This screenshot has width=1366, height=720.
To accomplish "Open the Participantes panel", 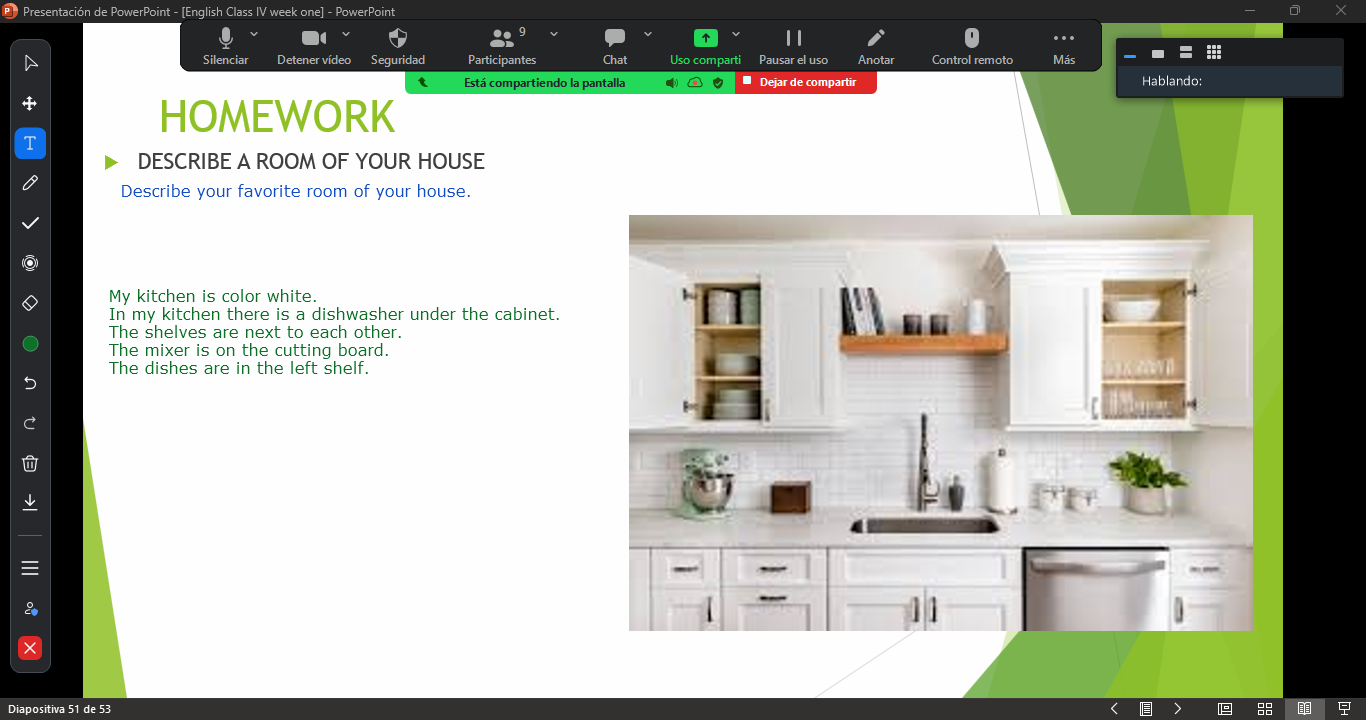I will pos(502,46).
